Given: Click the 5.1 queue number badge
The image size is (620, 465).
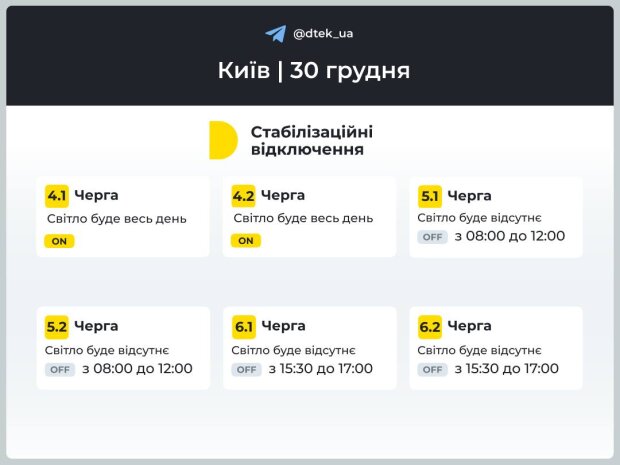Looking at the screenshot, I should pos(430,196).
